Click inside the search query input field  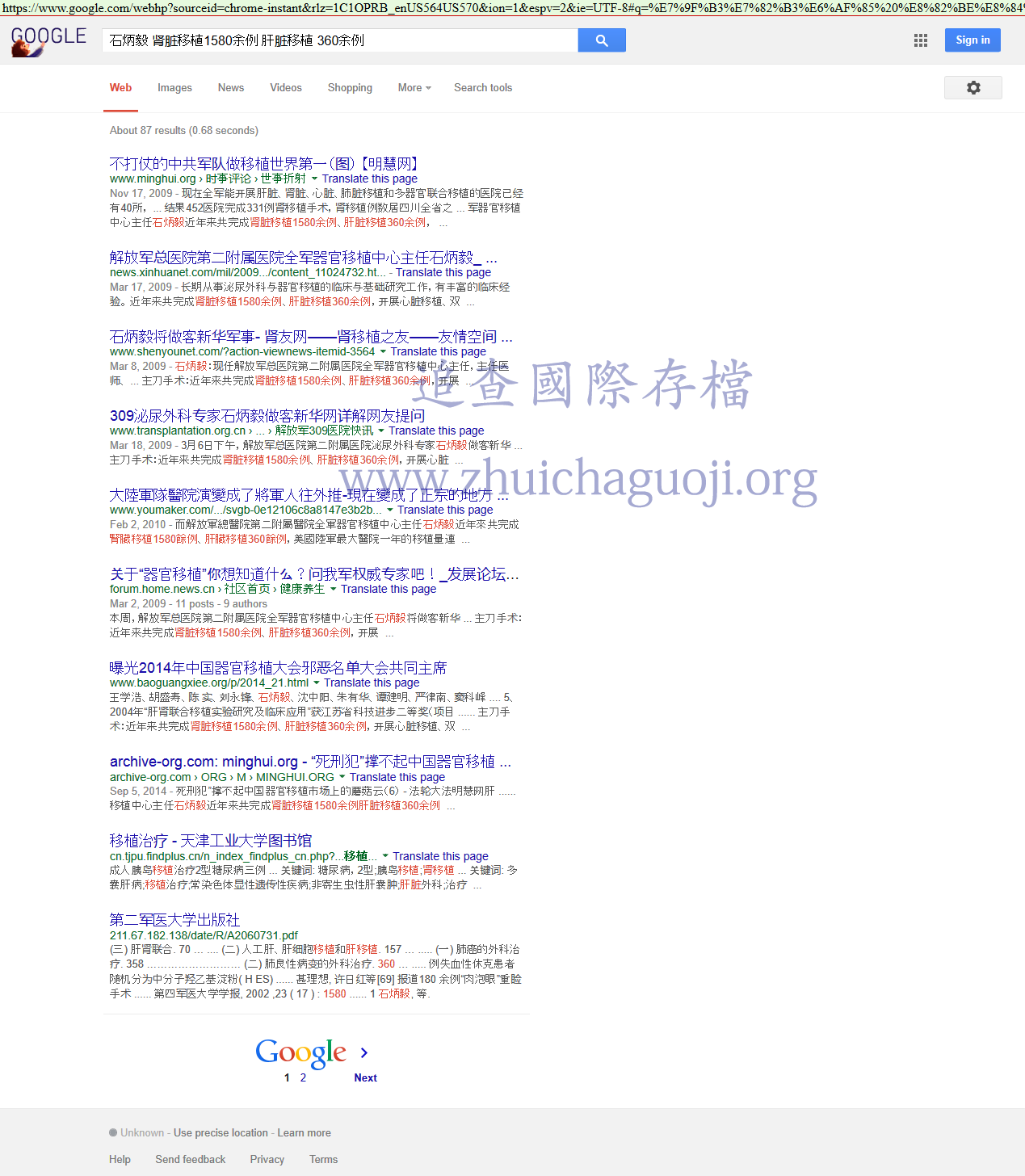pos(339,40)
